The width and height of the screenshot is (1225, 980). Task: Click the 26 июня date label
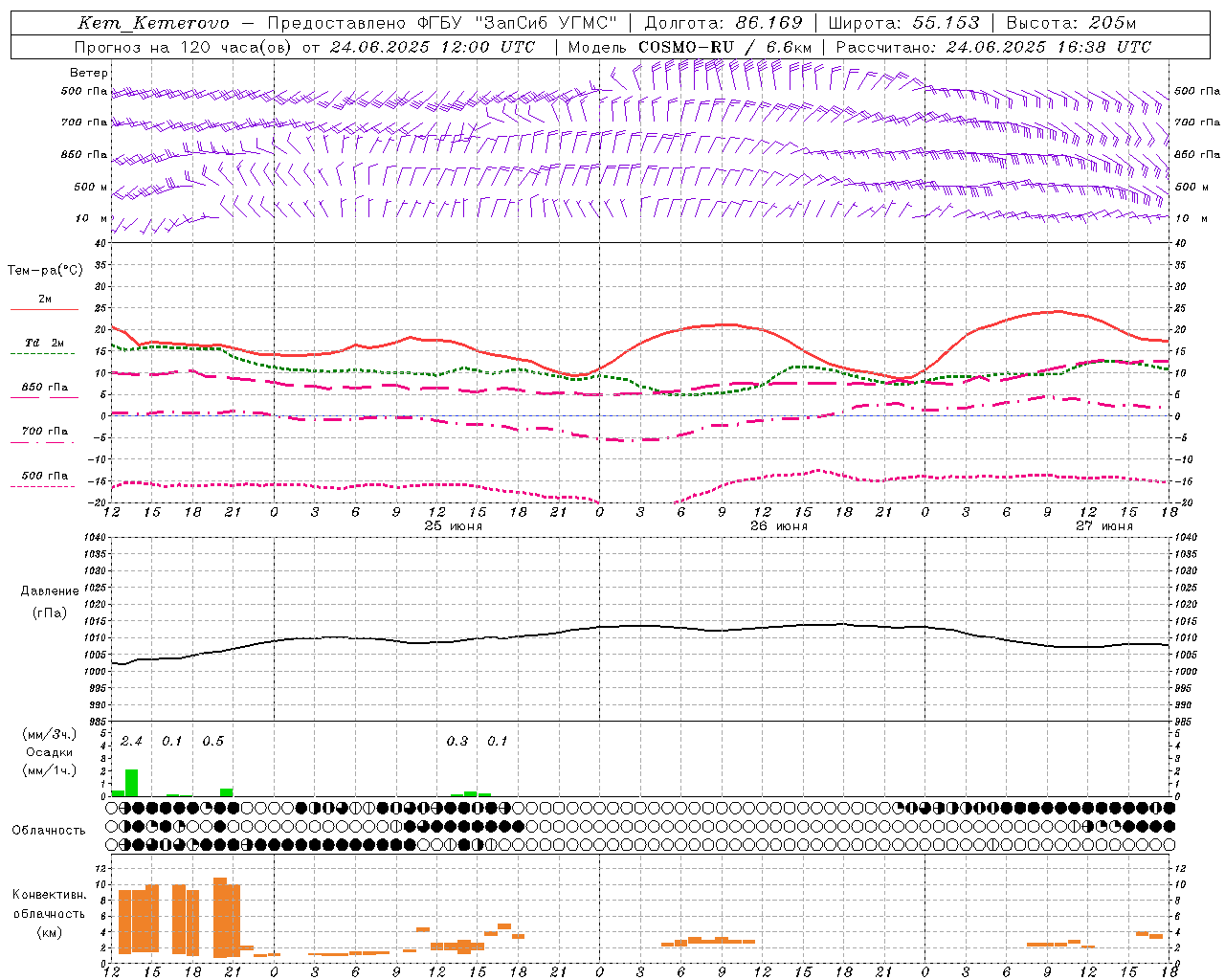point(778,526)
